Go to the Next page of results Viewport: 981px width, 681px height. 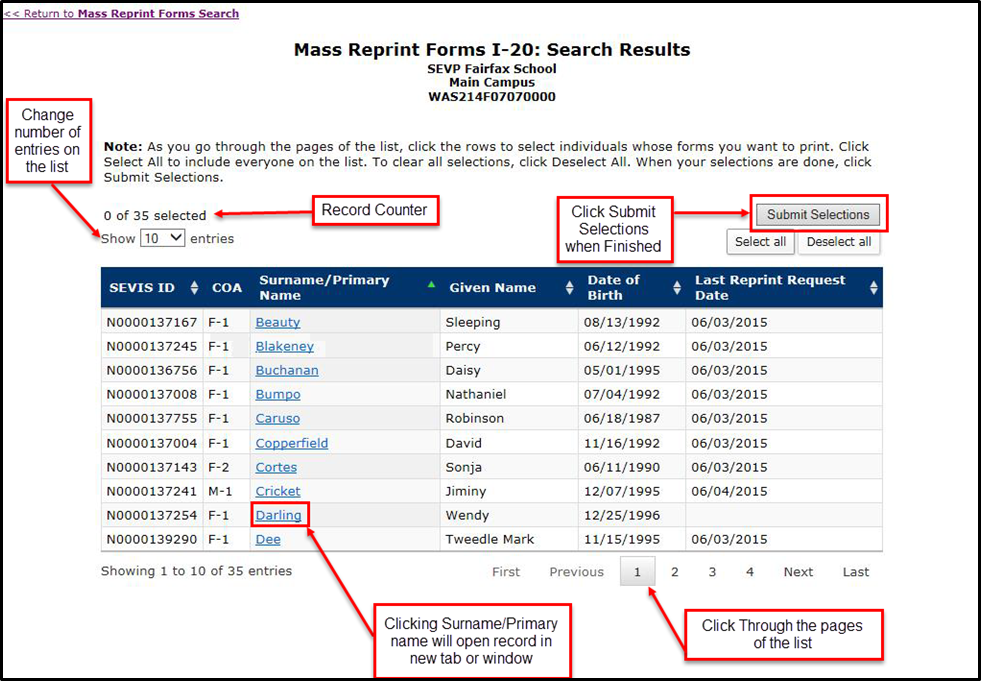click(798, 571)
